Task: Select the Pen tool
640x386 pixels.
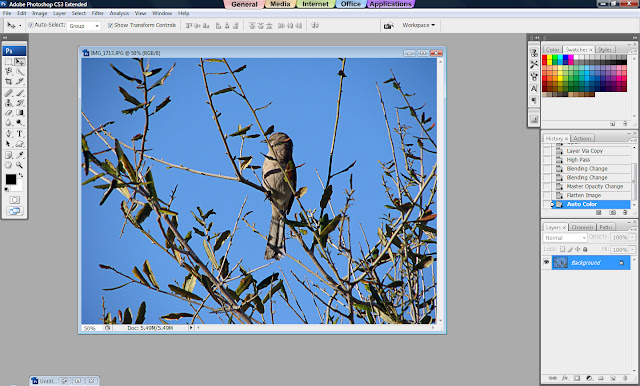Action: point(9,134)
